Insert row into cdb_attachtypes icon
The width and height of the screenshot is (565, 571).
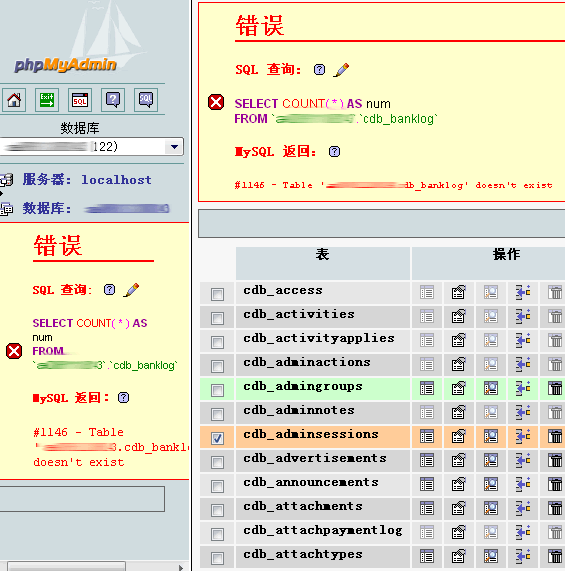(x=523, y=556)
